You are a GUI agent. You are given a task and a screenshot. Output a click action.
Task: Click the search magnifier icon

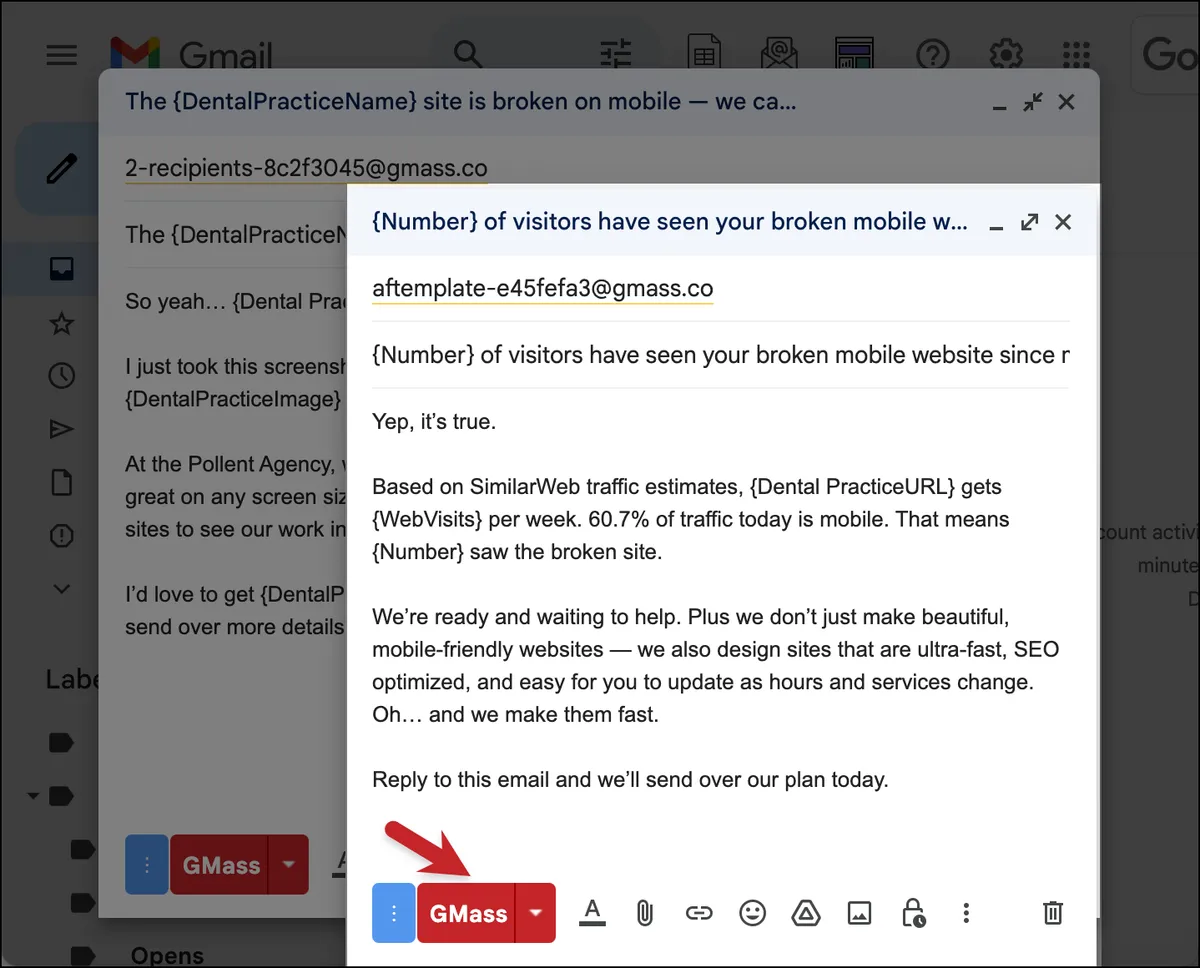(468, 54)
